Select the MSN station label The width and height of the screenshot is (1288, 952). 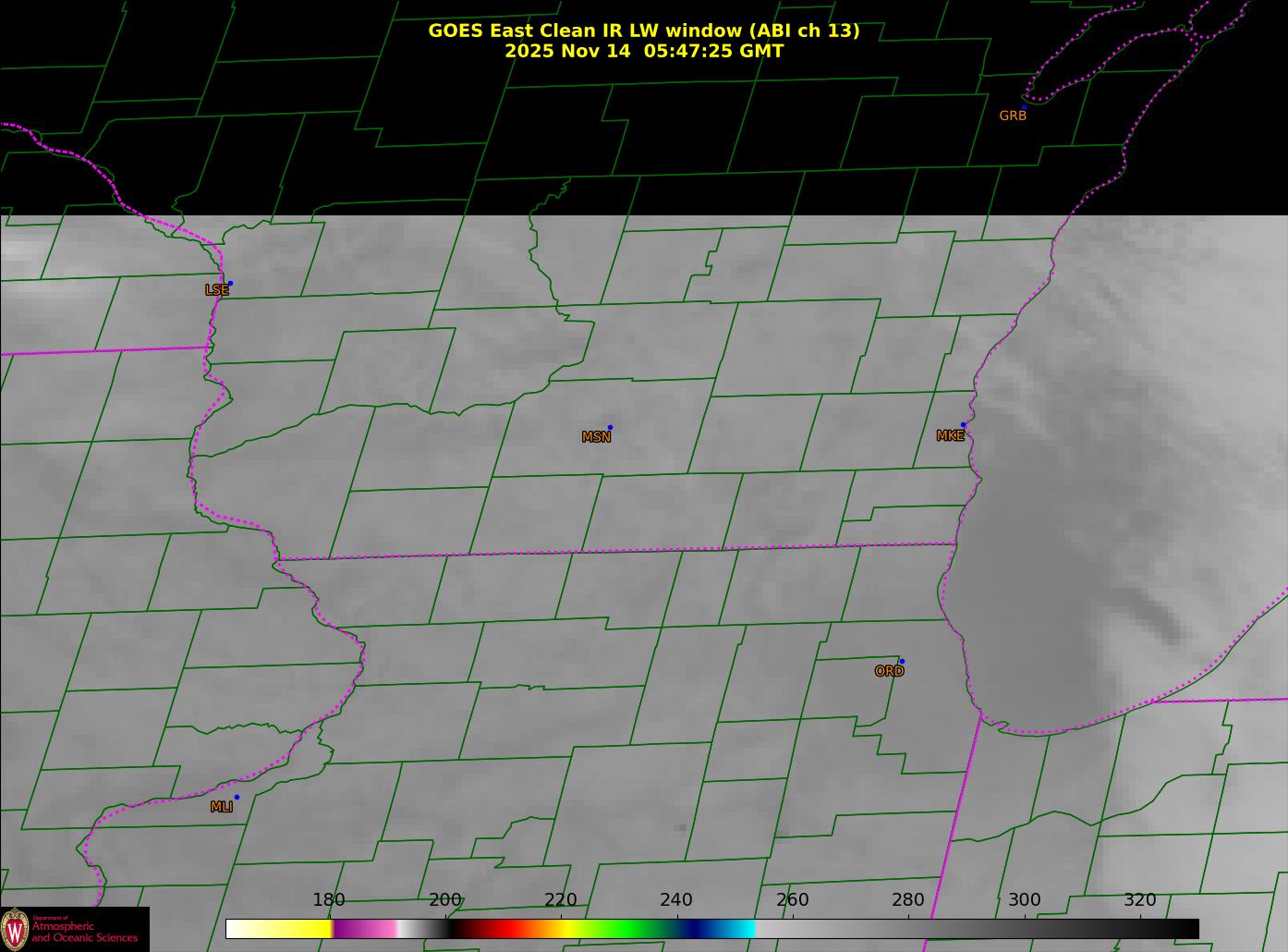pyautogui.click(x=596, y=437)
